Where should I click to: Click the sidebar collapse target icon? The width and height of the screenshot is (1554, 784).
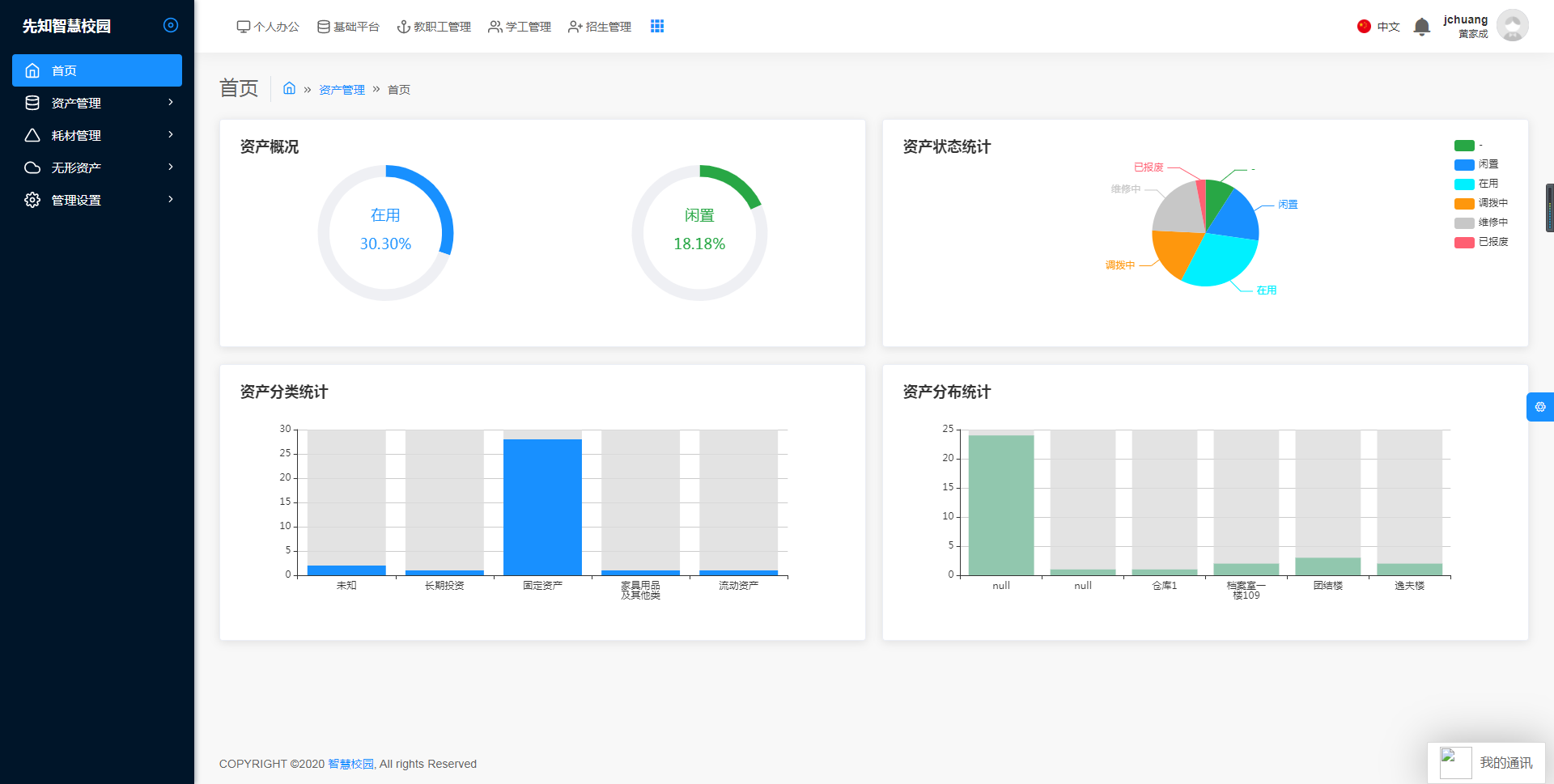click(171, 25)
